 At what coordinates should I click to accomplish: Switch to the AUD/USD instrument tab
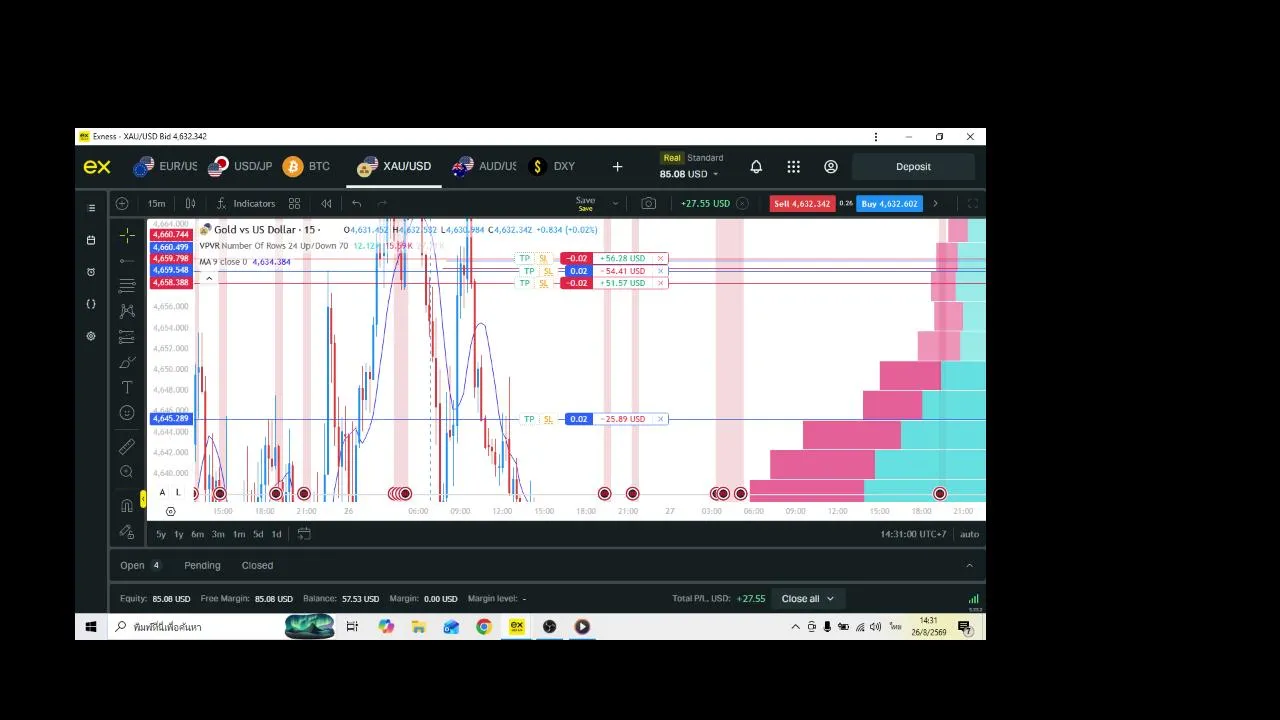click(484, 166)
